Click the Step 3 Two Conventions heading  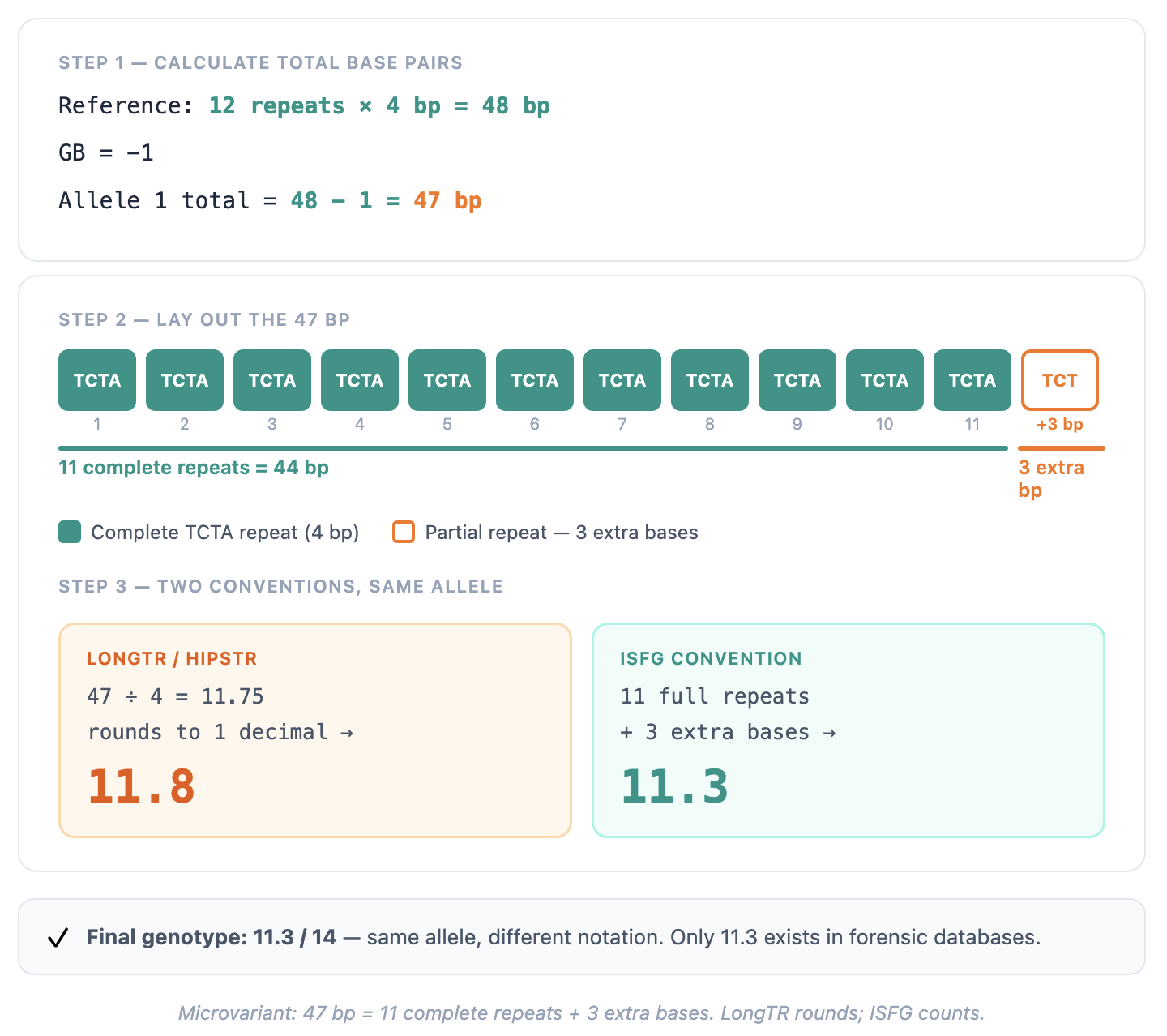tap(280, 587)
